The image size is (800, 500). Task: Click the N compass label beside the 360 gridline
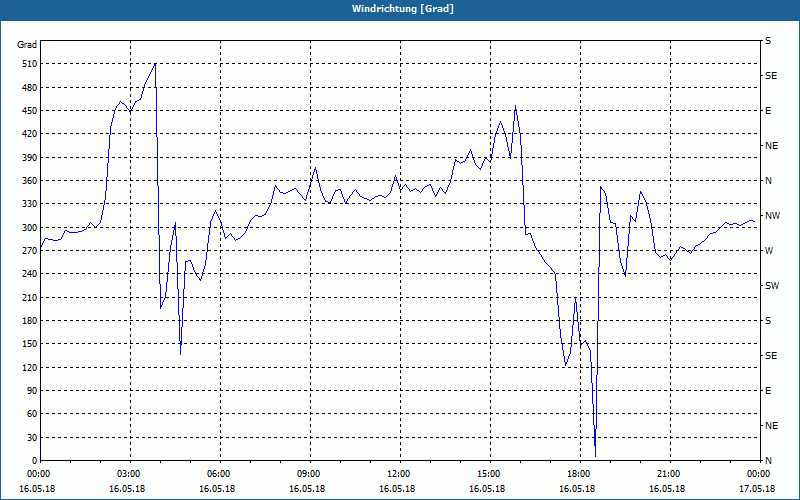tap(768, 181)
